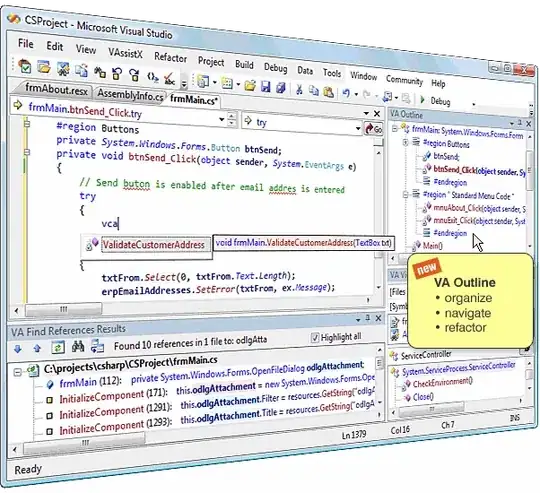Click the Visual Assist braces-with-arrow toolbar icon
The width and height of the screenshot is (540, 493).
pyautogui.click(x=152, y=77)
